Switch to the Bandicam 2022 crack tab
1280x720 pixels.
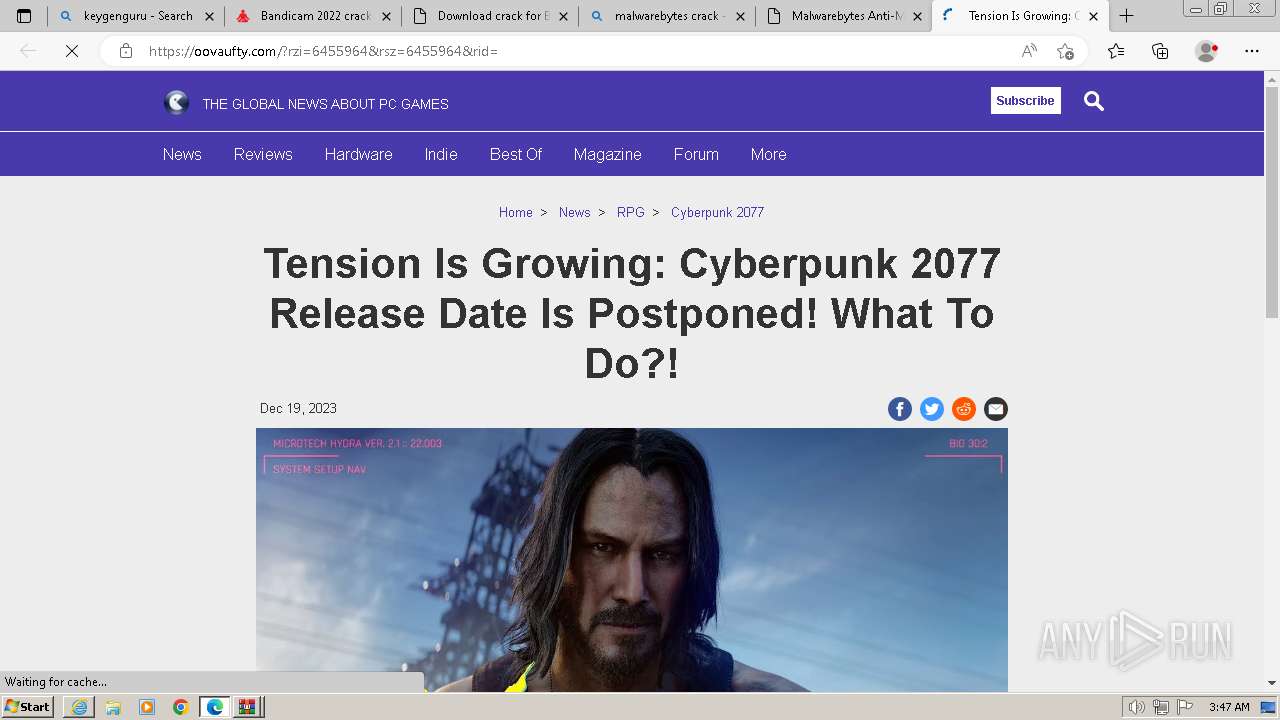[313, 16]
